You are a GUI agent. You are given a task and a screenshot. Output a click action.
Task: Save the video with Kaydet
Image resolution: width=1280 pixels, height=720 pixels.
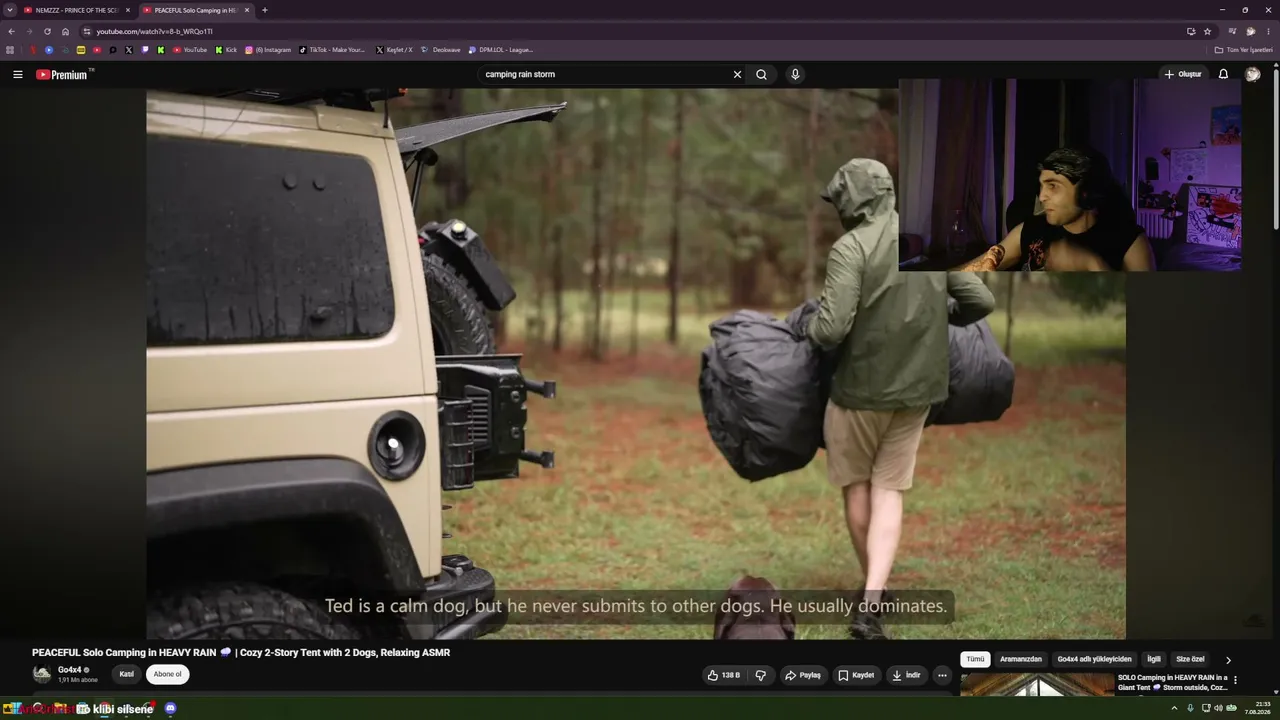click(856, 675)
